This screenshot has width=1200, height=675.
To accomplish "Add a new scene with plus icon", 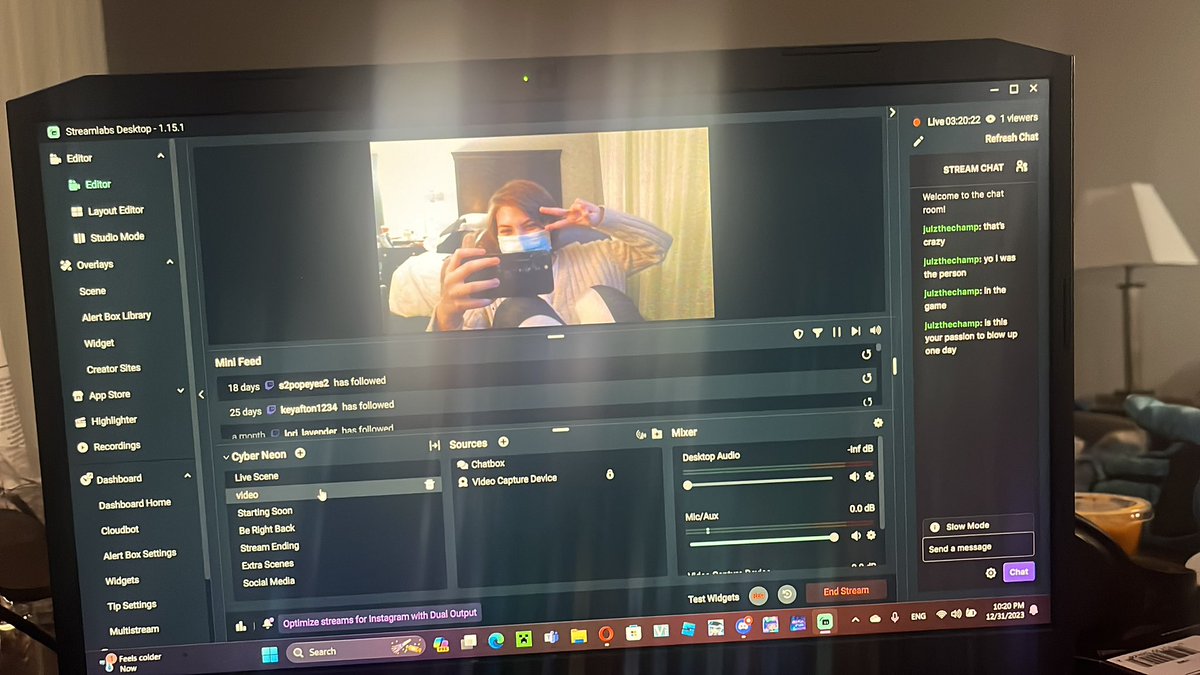I will pos(300,454).
